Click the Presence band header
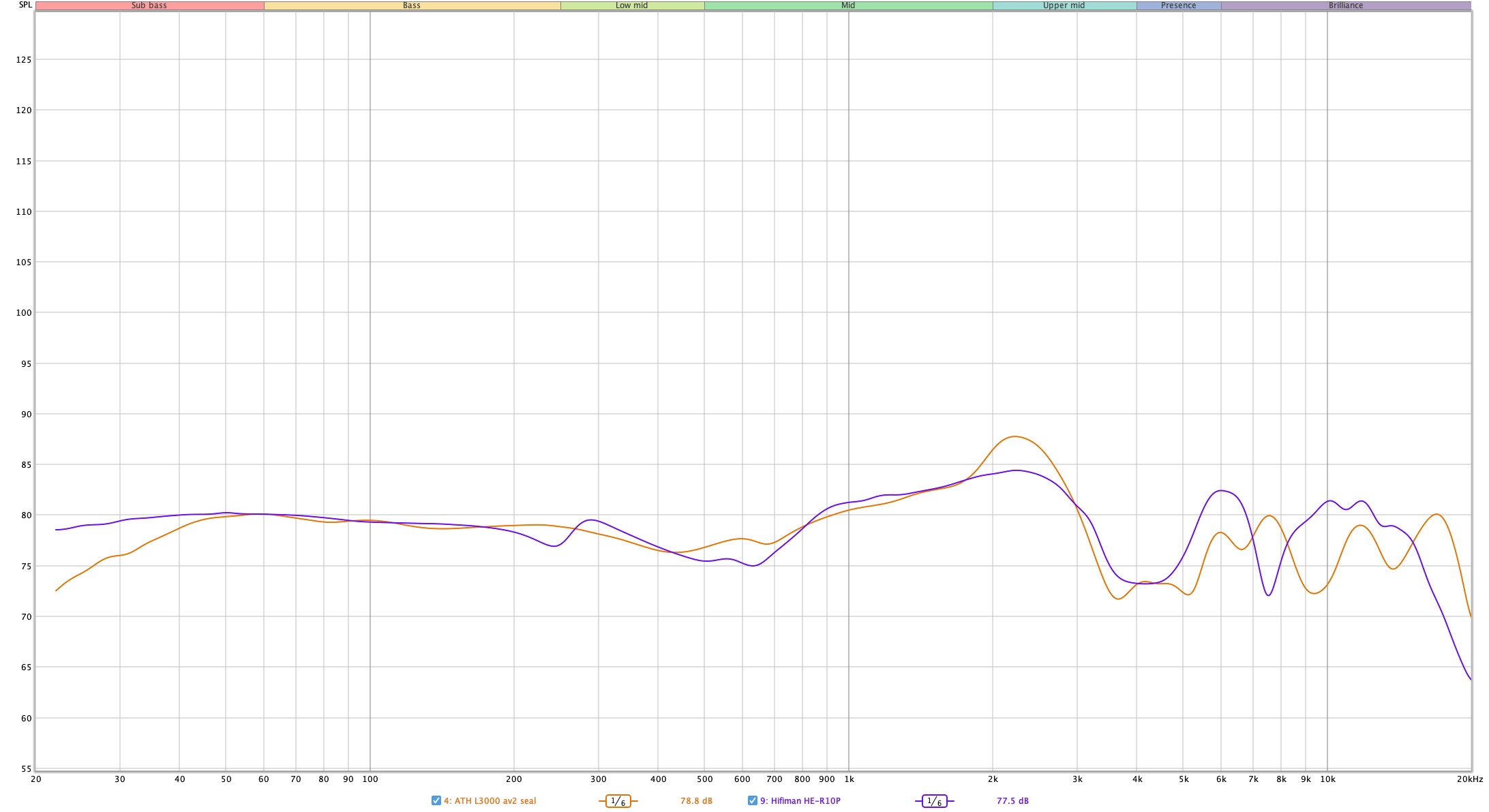The image size is (1489, 812). (1178, 5)
